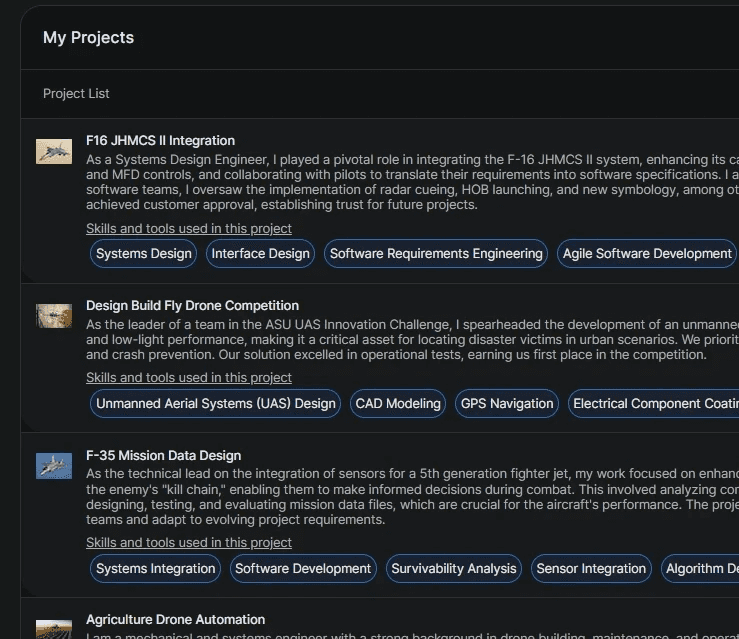
Task: Open the Agriculture Drone Automation title
Action: coord(175,619)
